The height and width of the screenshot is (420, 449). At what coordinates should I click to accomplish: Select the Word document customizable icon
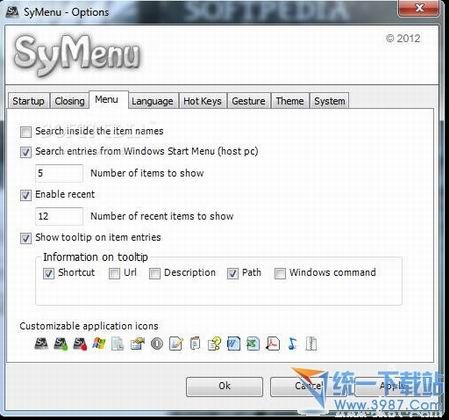click(x=233, y=344)
